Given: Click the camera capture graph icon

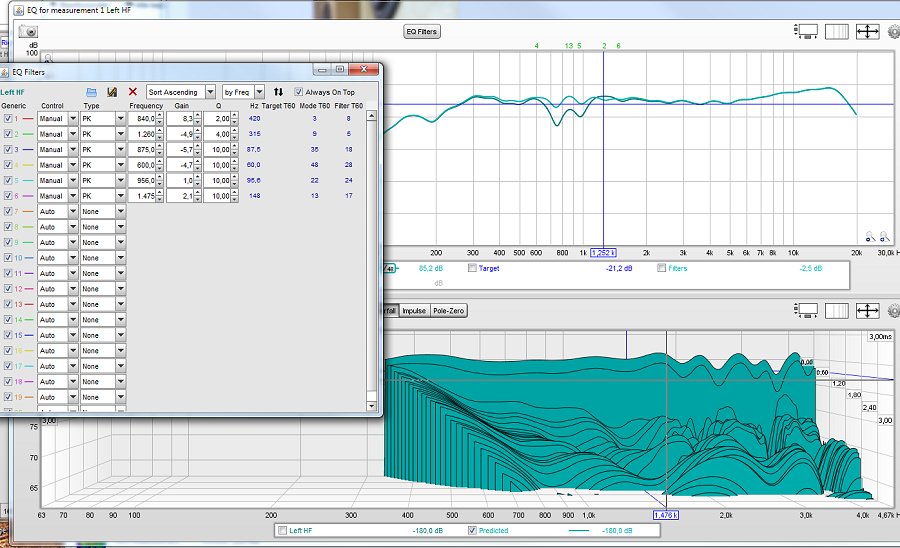Looking at the screenshot, I should [x=28, y=32].
